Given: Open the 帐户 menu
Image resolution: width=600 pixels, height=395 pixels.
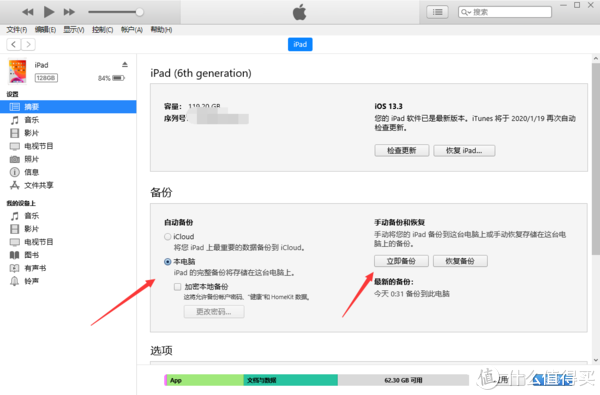Looking at the screenshot, I should pyautogui.click(x=132, y=29).
